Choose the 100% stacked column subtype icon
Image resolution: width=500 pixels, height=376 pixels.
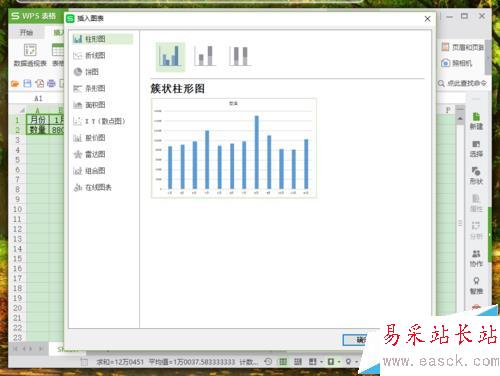coord(240,56)
